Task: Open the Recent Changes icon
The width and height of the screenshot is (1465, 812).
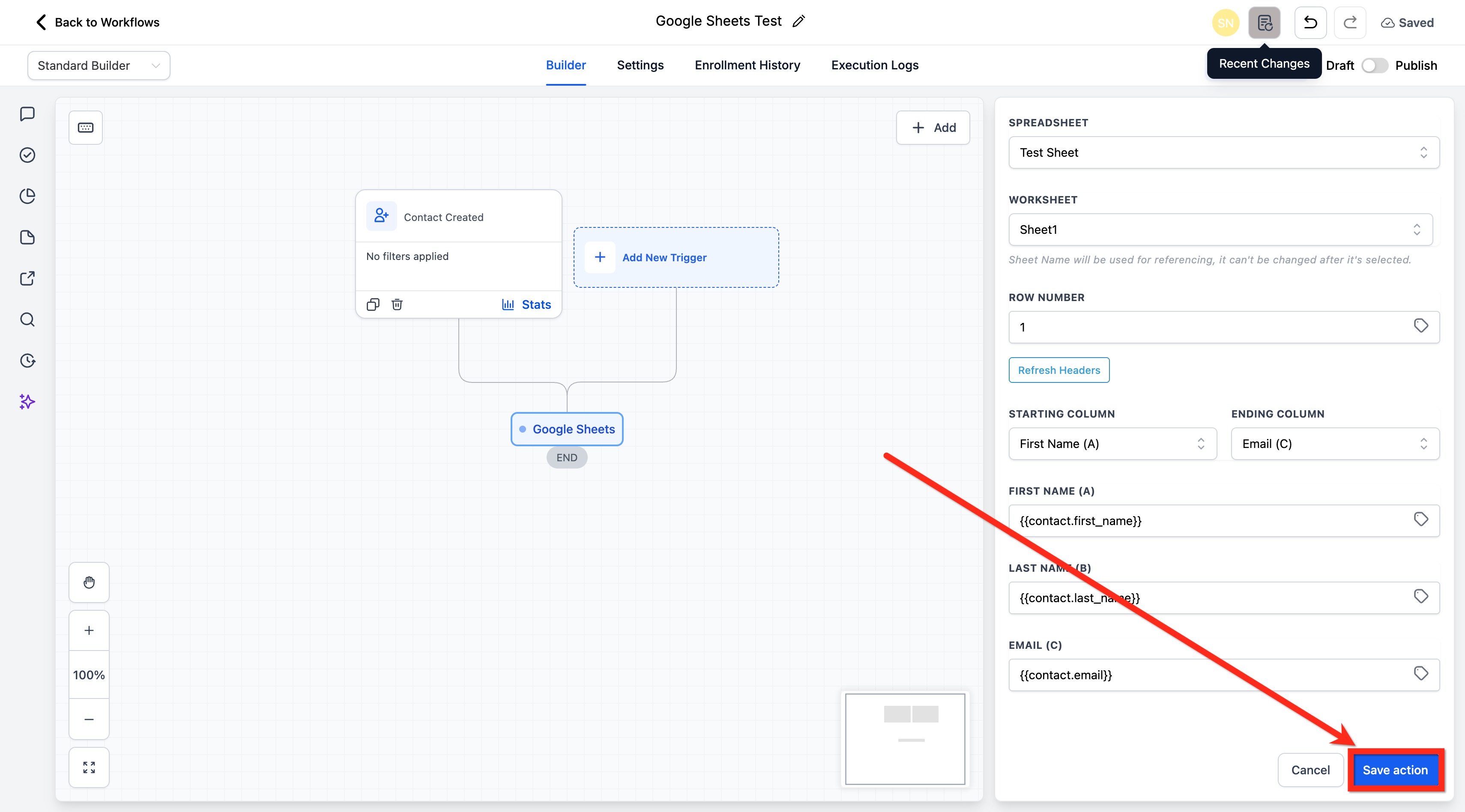Action: 1264,23
